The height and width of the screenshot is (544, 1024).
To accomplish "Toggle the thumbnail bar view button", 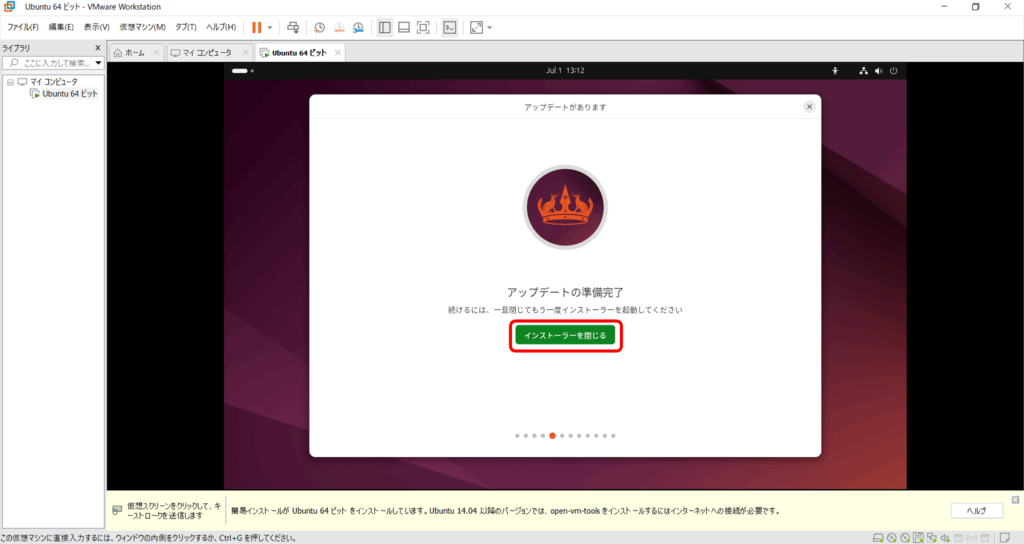I will pyautogui.click(x=404, y=27).
